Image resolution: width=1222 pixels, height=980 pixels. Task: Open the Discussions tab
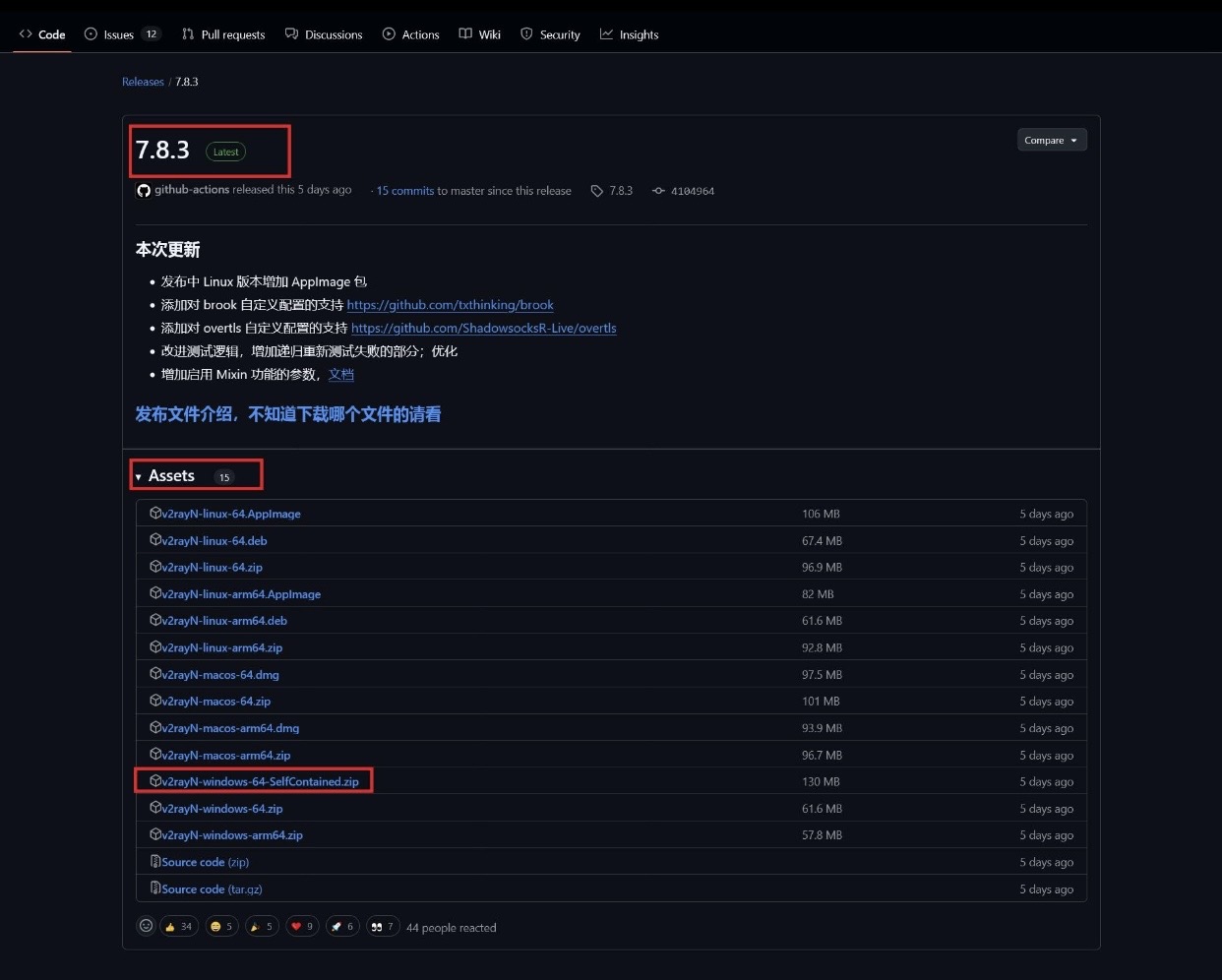tap(324, 34)
